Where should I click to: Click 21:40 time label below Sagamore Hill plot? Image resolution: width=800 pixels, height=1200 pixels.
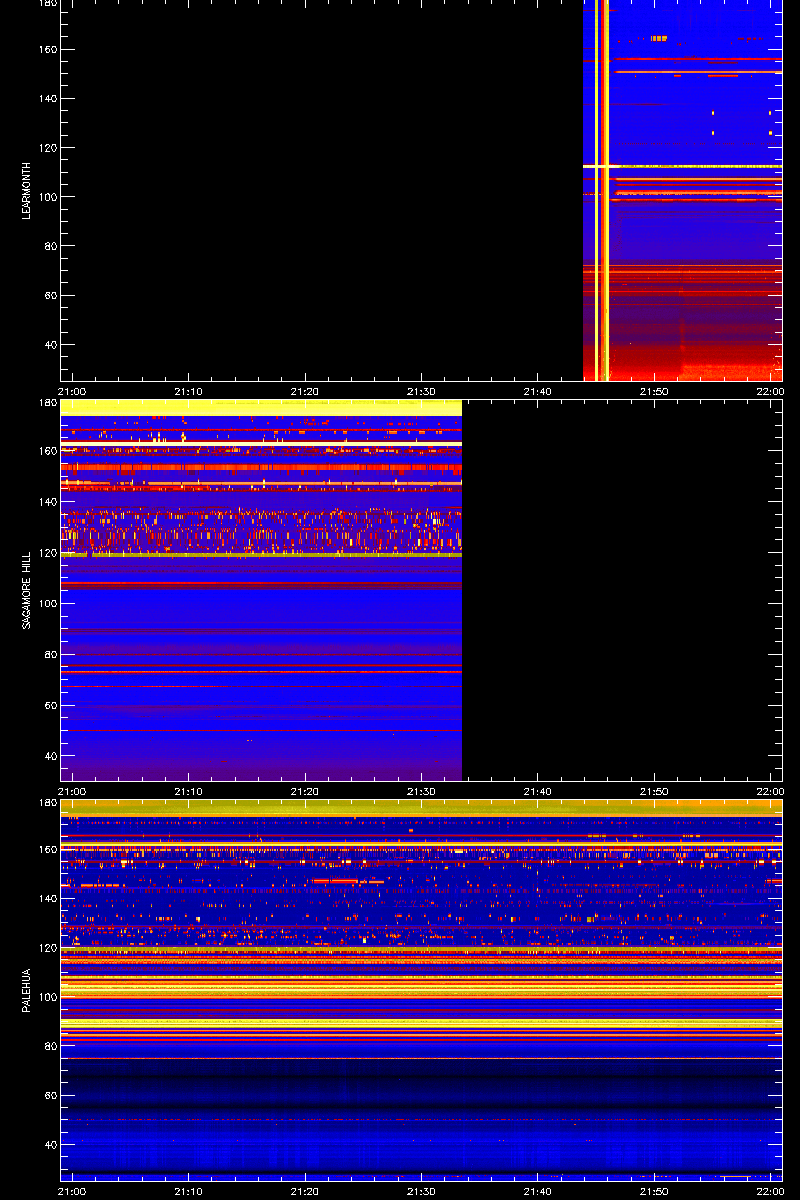[537, 791]
